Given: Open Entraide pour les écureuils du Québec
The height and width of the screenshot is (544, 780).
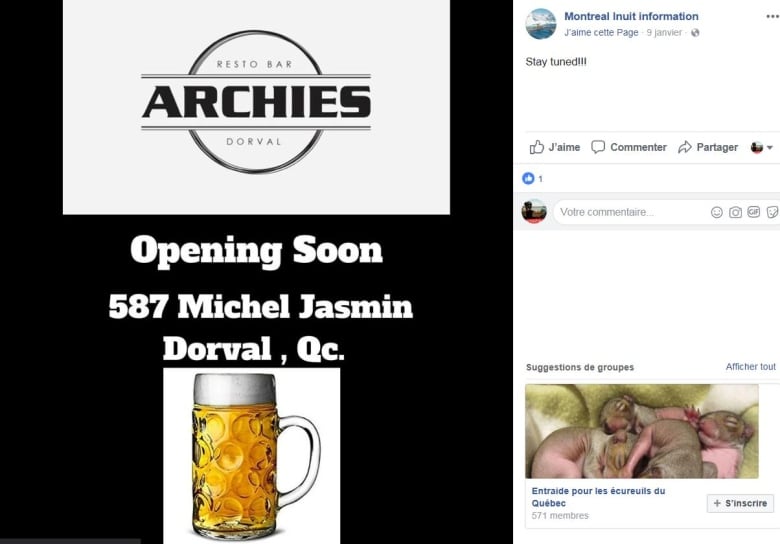Looking at the screenshot, I should [598, 497].
